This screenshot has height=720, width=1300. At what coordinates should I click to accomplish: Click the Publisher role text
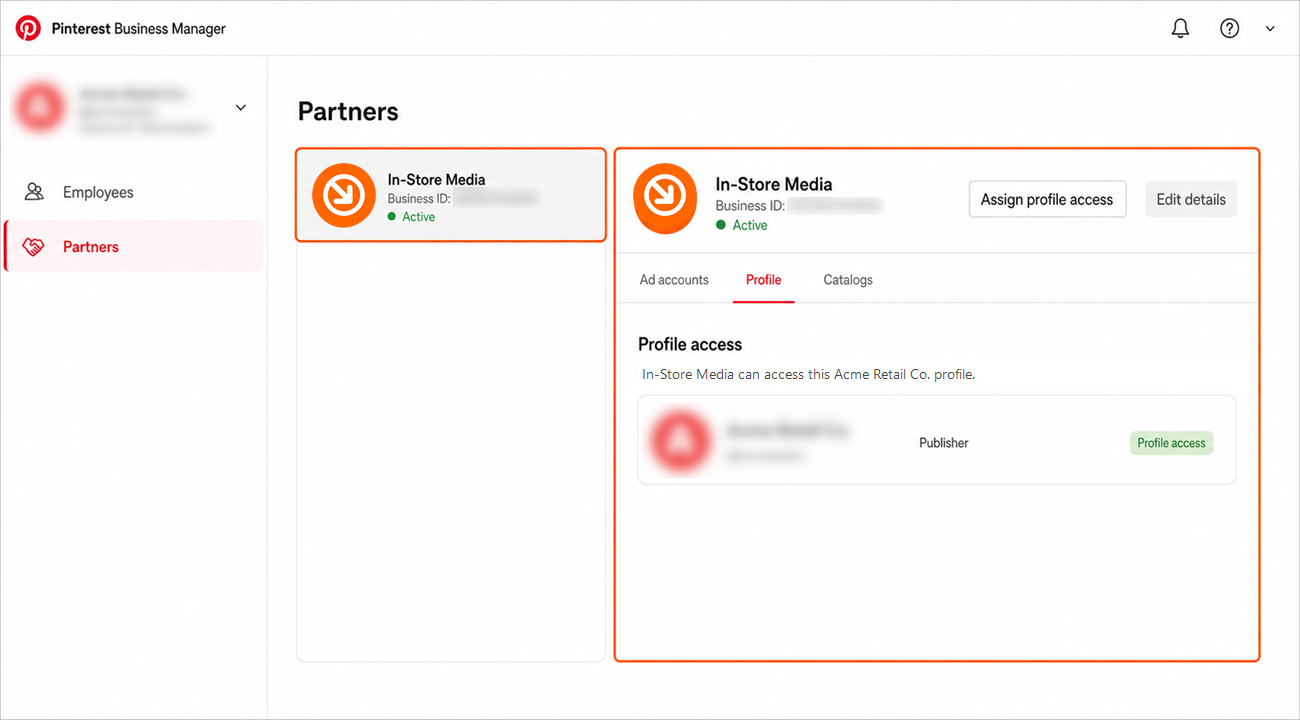click(944, 443)
